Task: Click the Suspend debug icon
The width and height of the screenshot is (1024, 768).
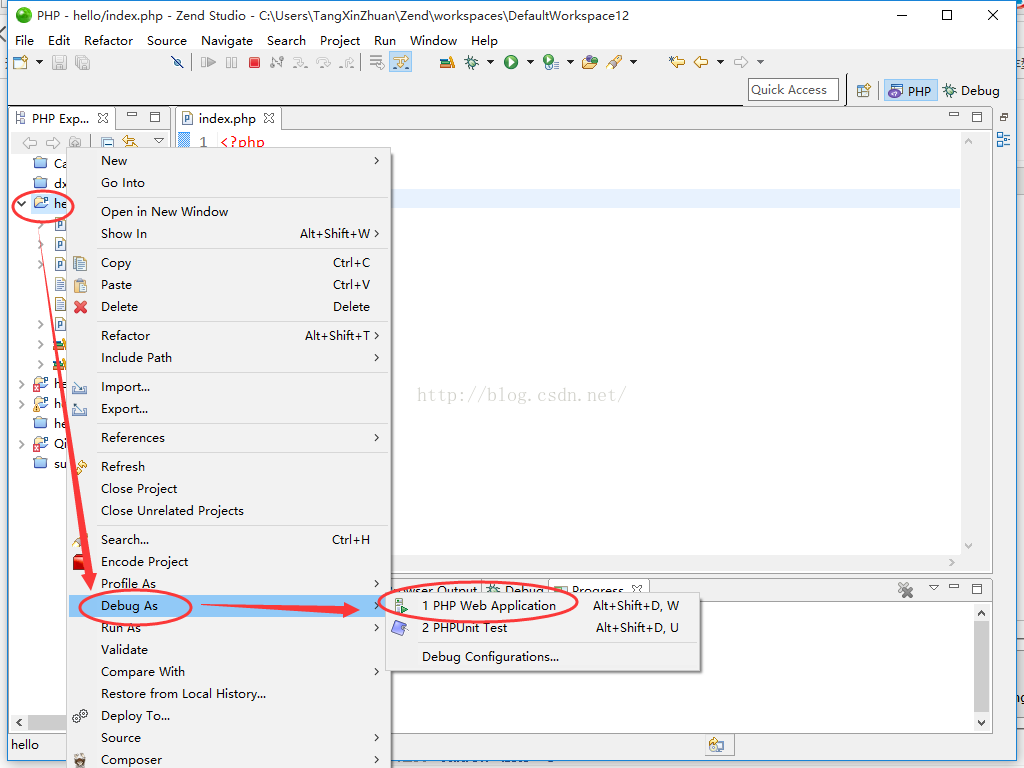Action: click(x=231, y=63)
